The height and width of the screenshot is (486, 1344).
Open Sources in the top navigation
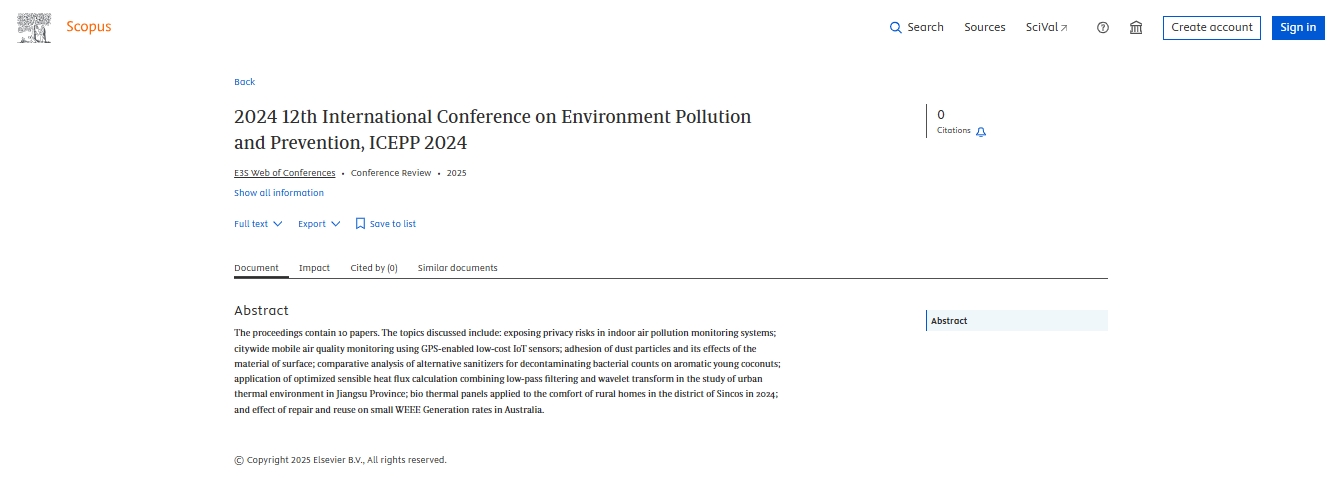pos(984,28)
